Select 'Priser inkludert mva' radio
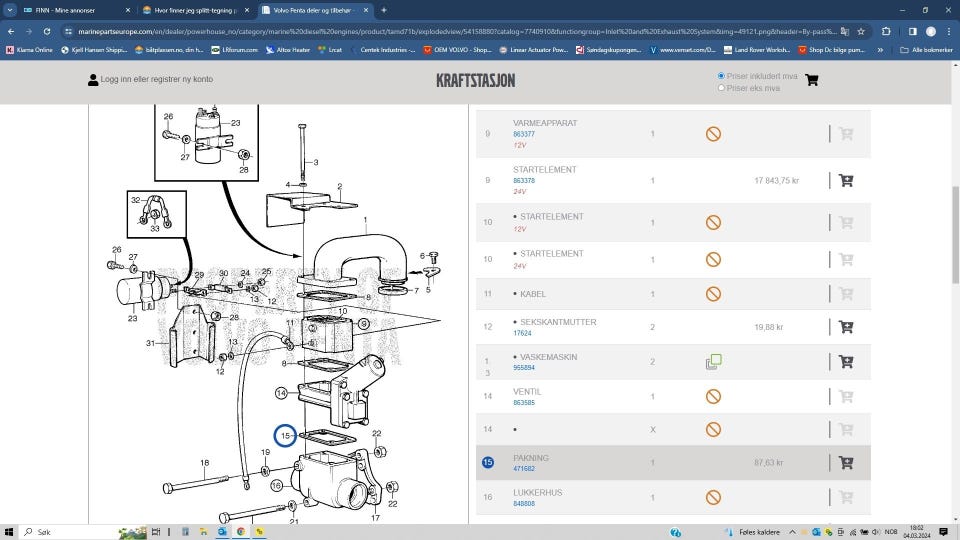 click(x=721, y=76)
